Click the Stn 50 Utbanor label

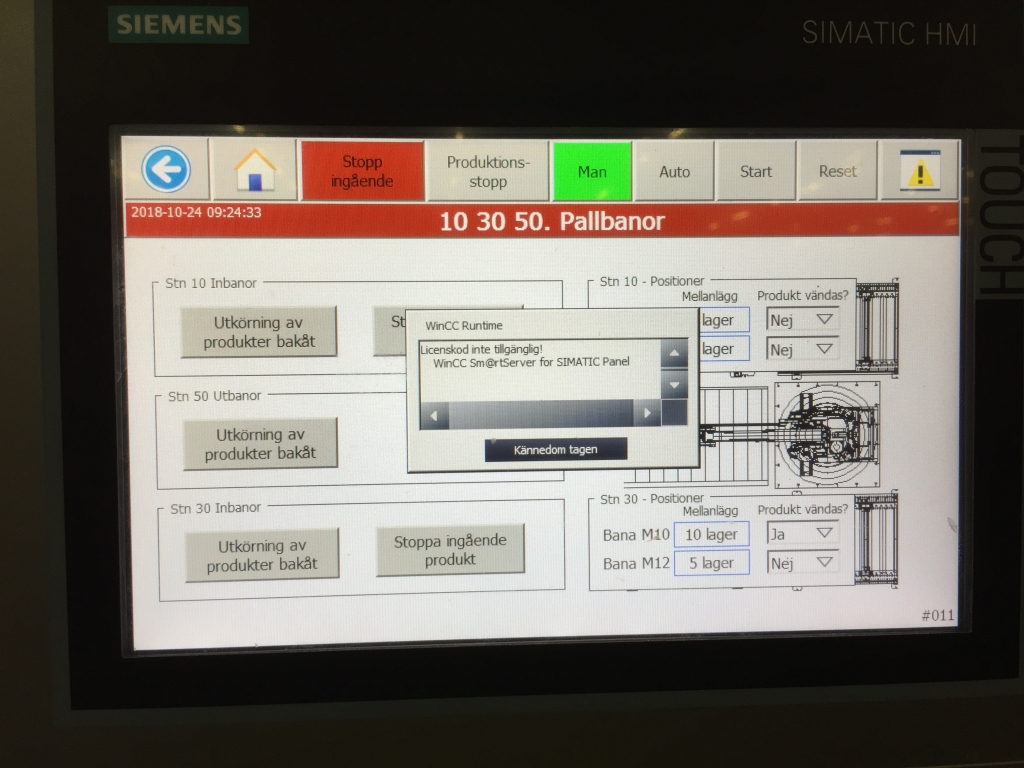click(214, 396)
